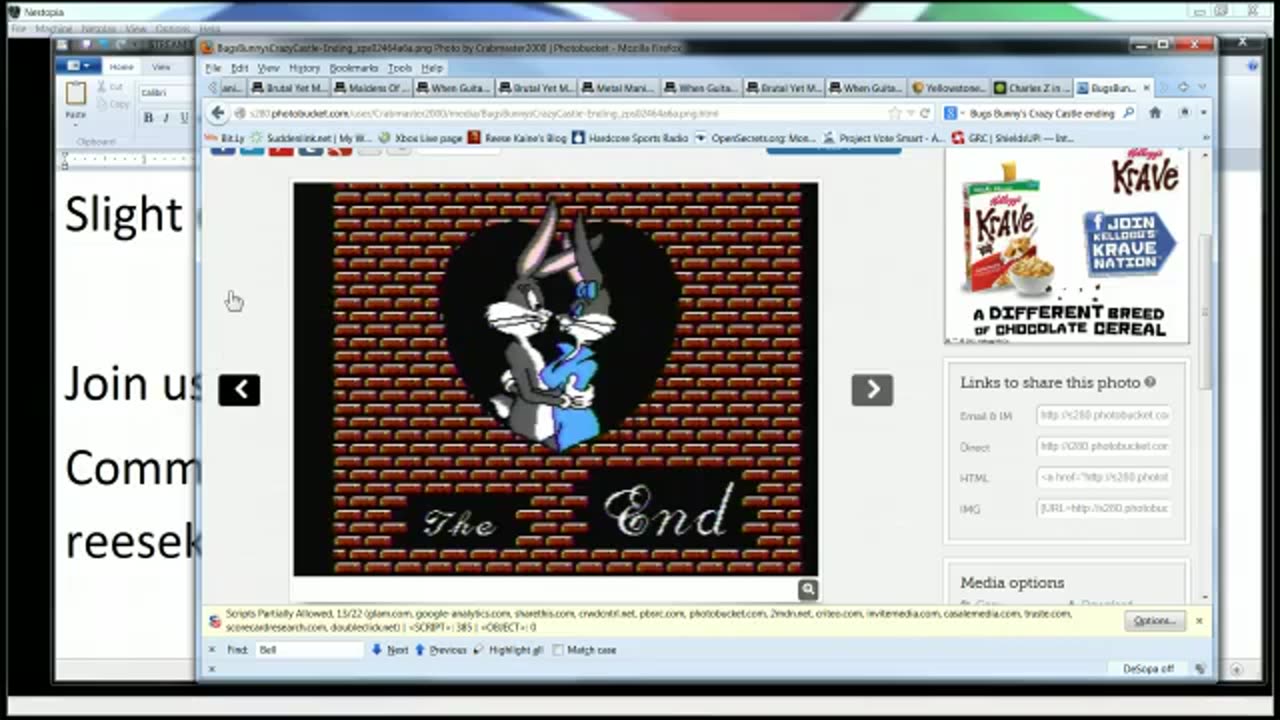The image size is (1280, 720).
Task: Zoom photo with magnifier icon below image
Action: (808, 589)
